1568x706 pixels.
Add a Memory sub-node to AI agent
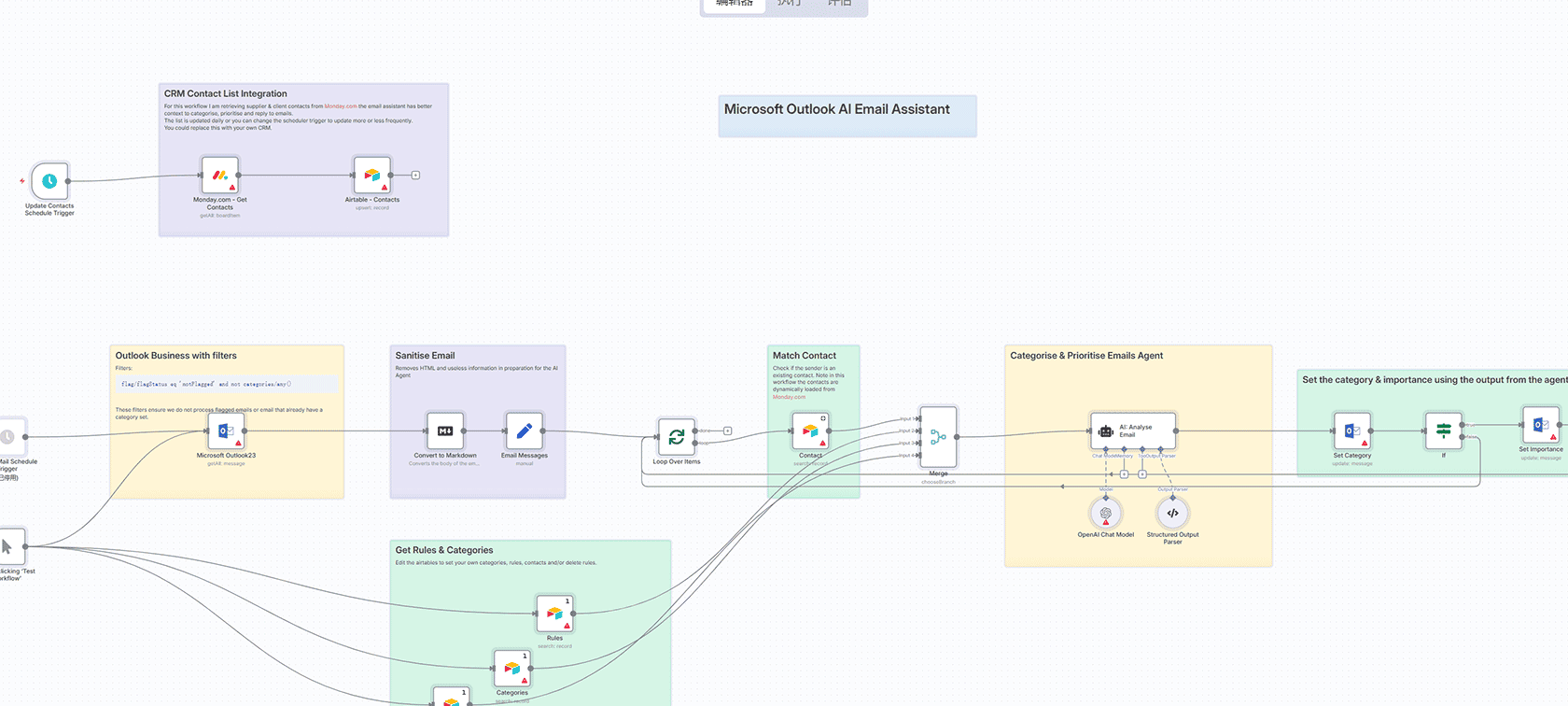click(1124, 474)
